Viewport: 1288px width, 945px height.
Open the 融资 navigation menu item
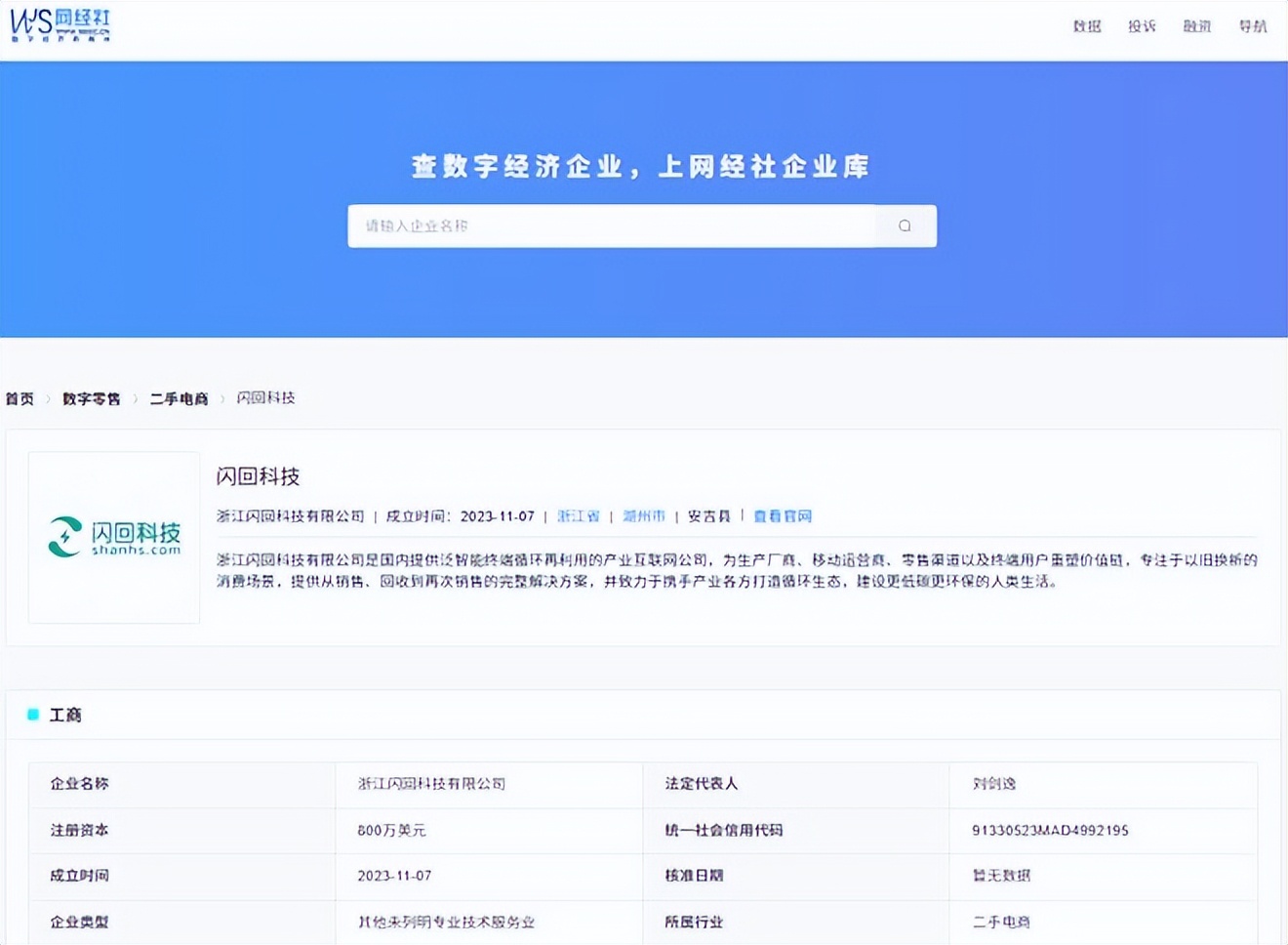point(1197,26)
